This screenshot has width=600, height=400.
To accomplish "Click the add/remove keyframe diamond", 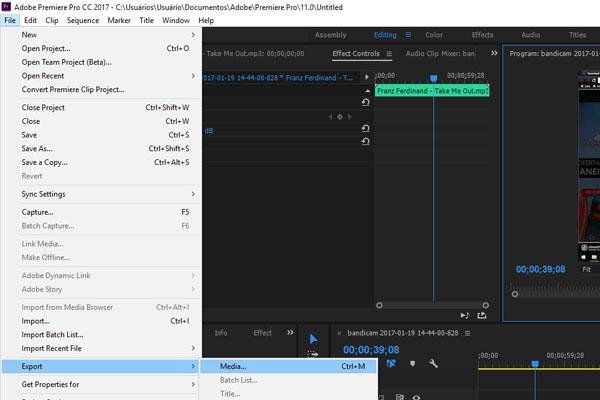I will 340,117.
